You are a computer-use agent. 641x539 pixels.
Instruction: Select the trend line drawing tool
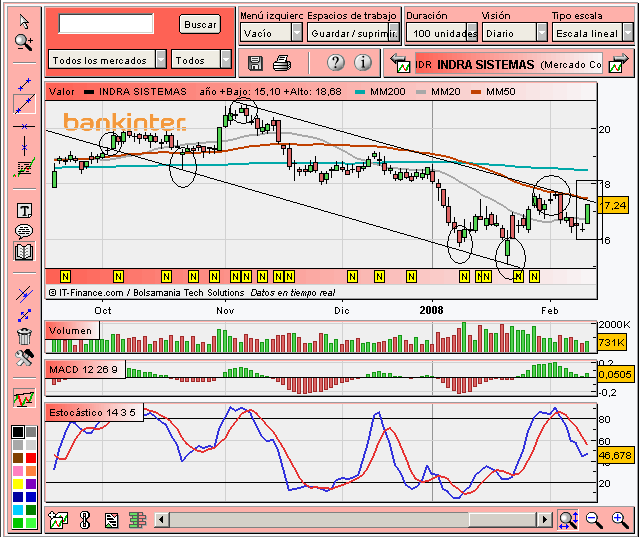pos(24,104)
